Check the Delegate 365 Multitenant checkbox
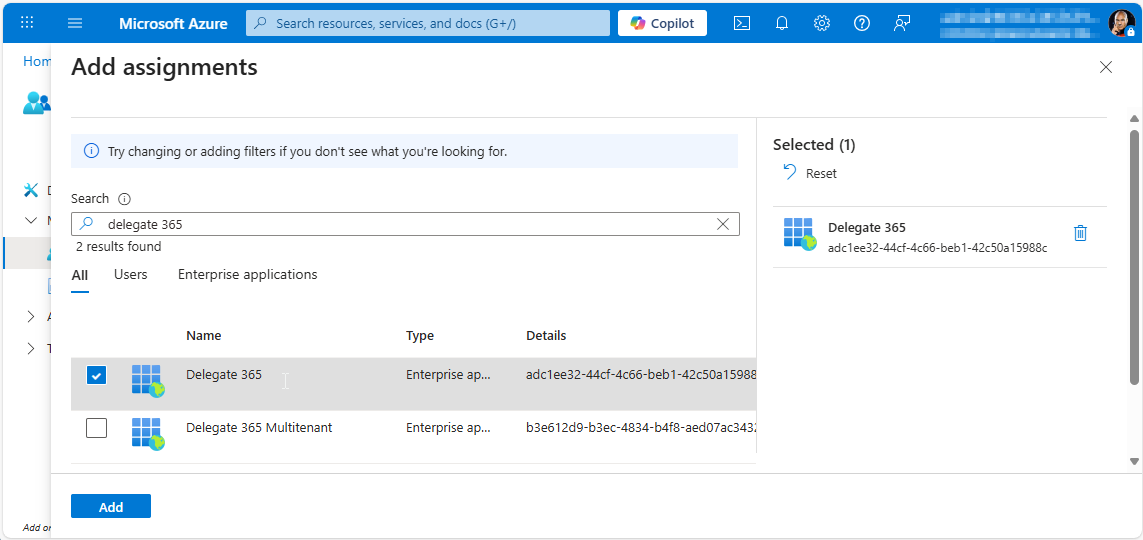 coord(96,428)
